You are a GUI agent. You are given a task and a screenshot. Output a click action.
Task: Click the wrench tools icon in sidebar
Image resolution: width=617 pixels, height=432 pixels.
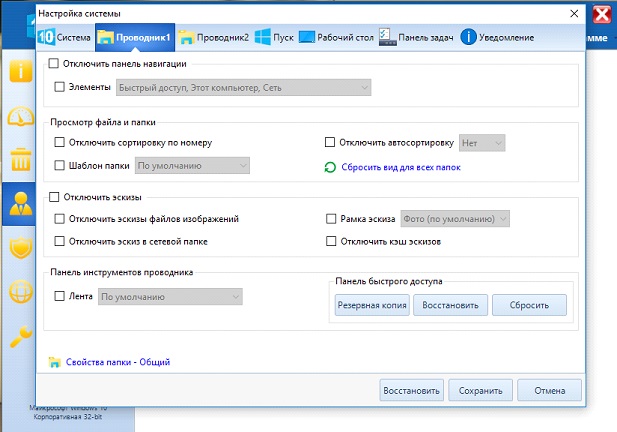pos(21,336)
